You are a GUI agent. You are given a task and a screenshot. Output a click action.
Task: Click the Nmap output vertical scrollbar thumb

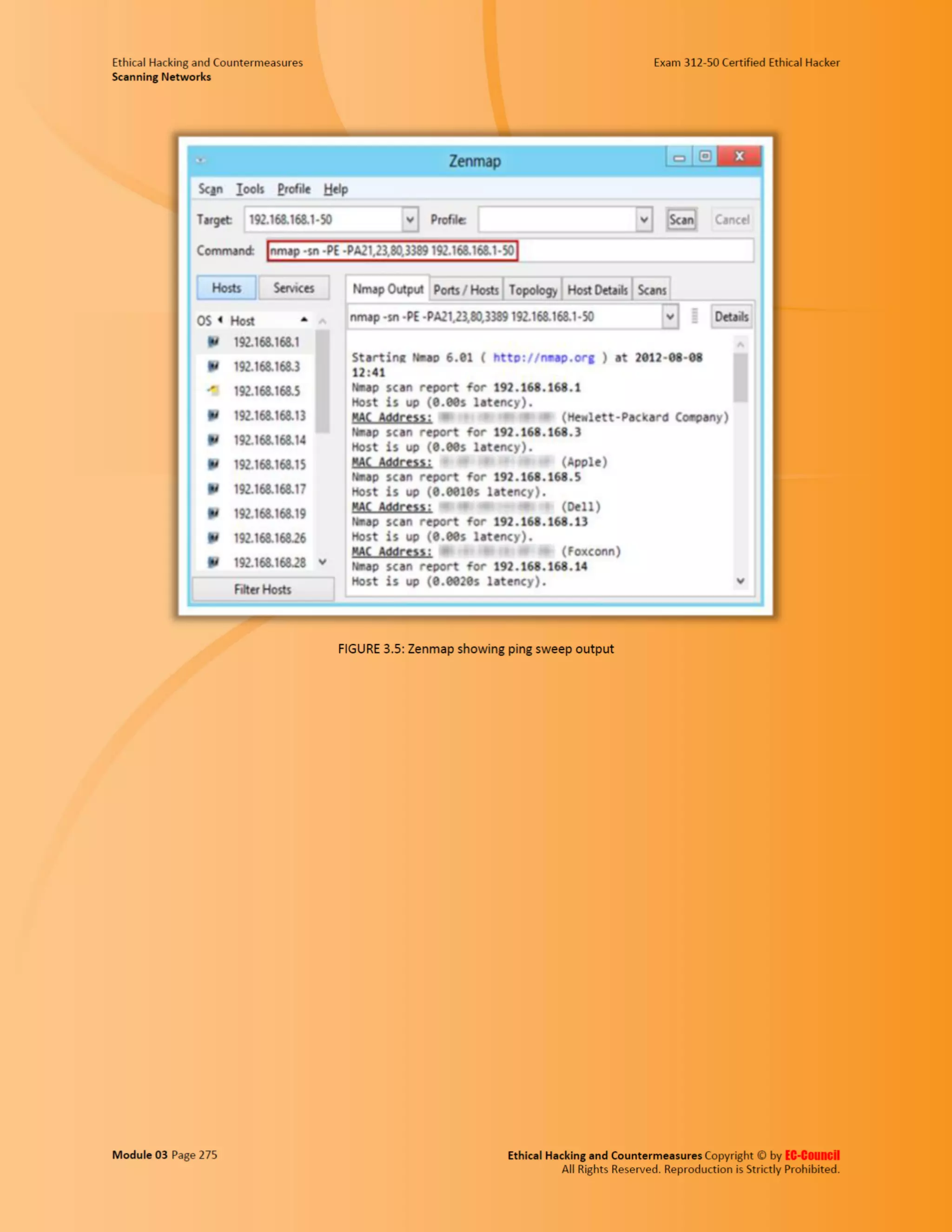[x=740, y=377]
